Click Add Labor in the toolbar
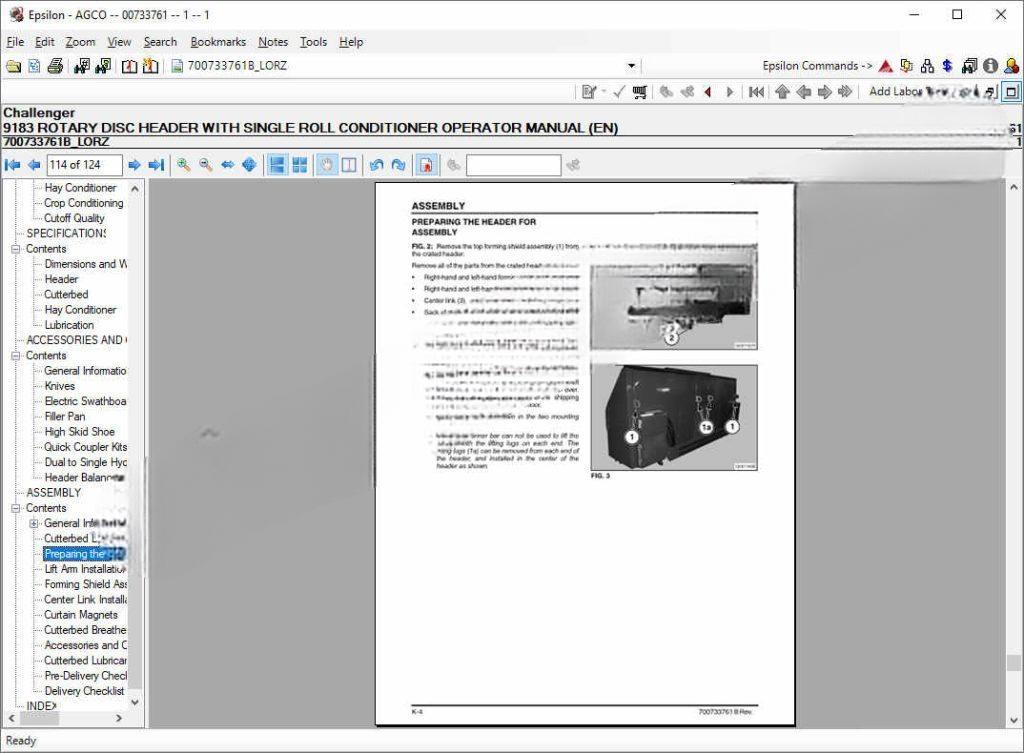This screenshot has width=1024, height=753. [x=896, y=90]
